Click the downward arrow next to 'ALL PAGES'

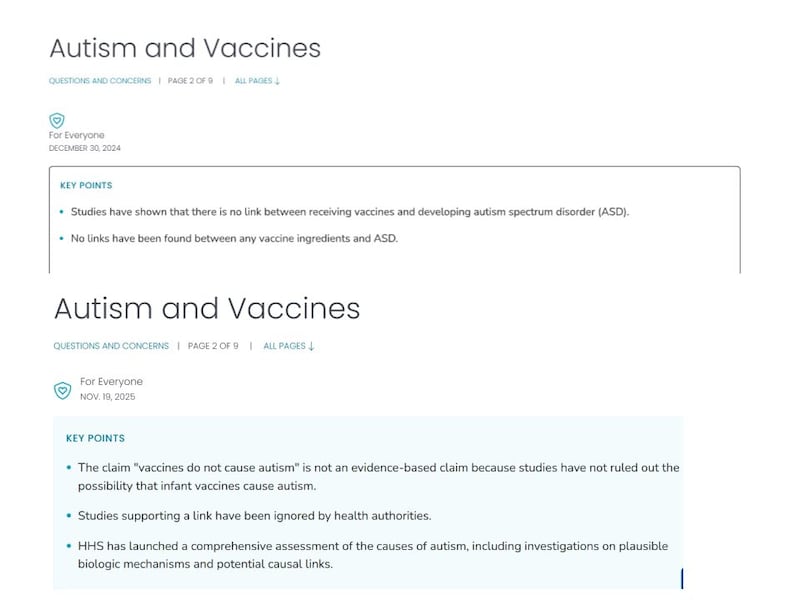[x=276, y=80]
